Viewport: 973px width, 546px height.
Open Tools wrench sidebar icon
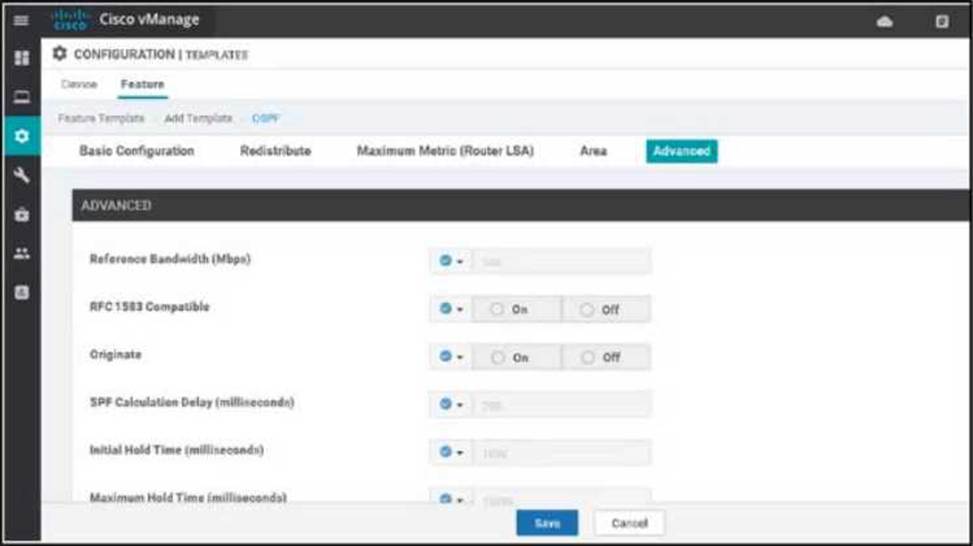[22, 175]
